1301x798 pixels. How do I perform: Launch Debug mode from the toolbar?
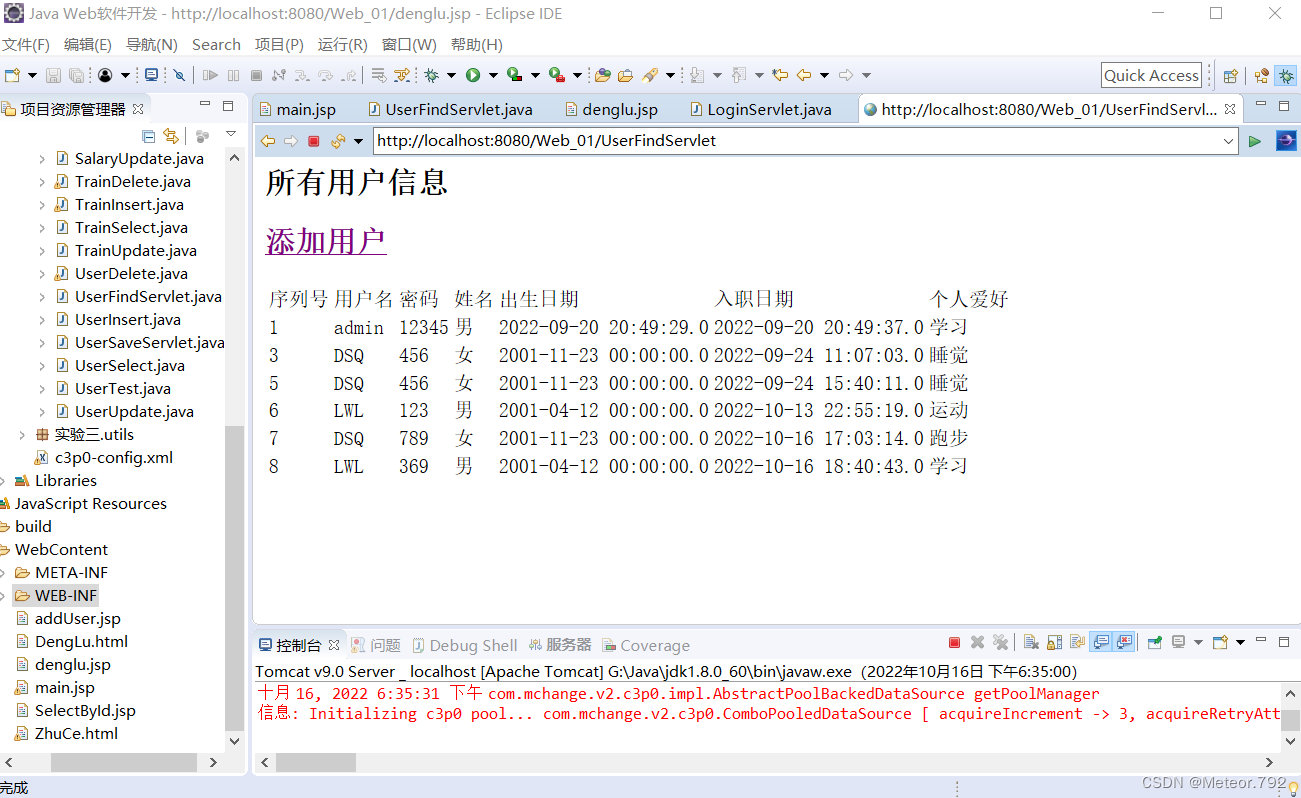click(x=432, y=75)
